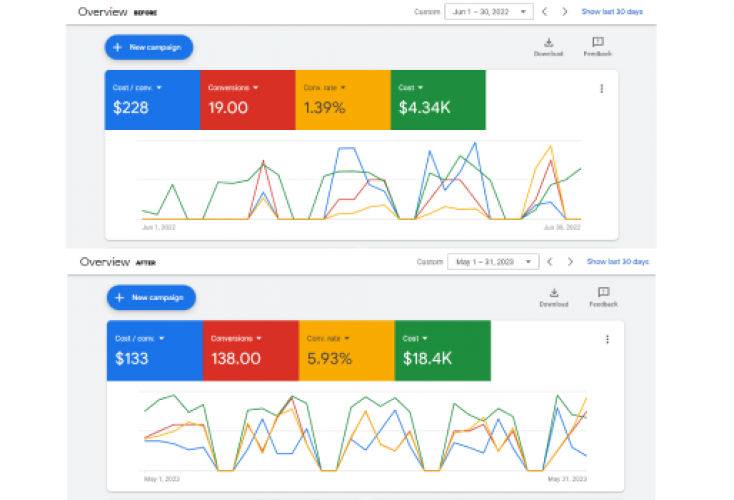Download the BEFORE overview report
The image size is (734, 500).
click(x=549, y=47)
